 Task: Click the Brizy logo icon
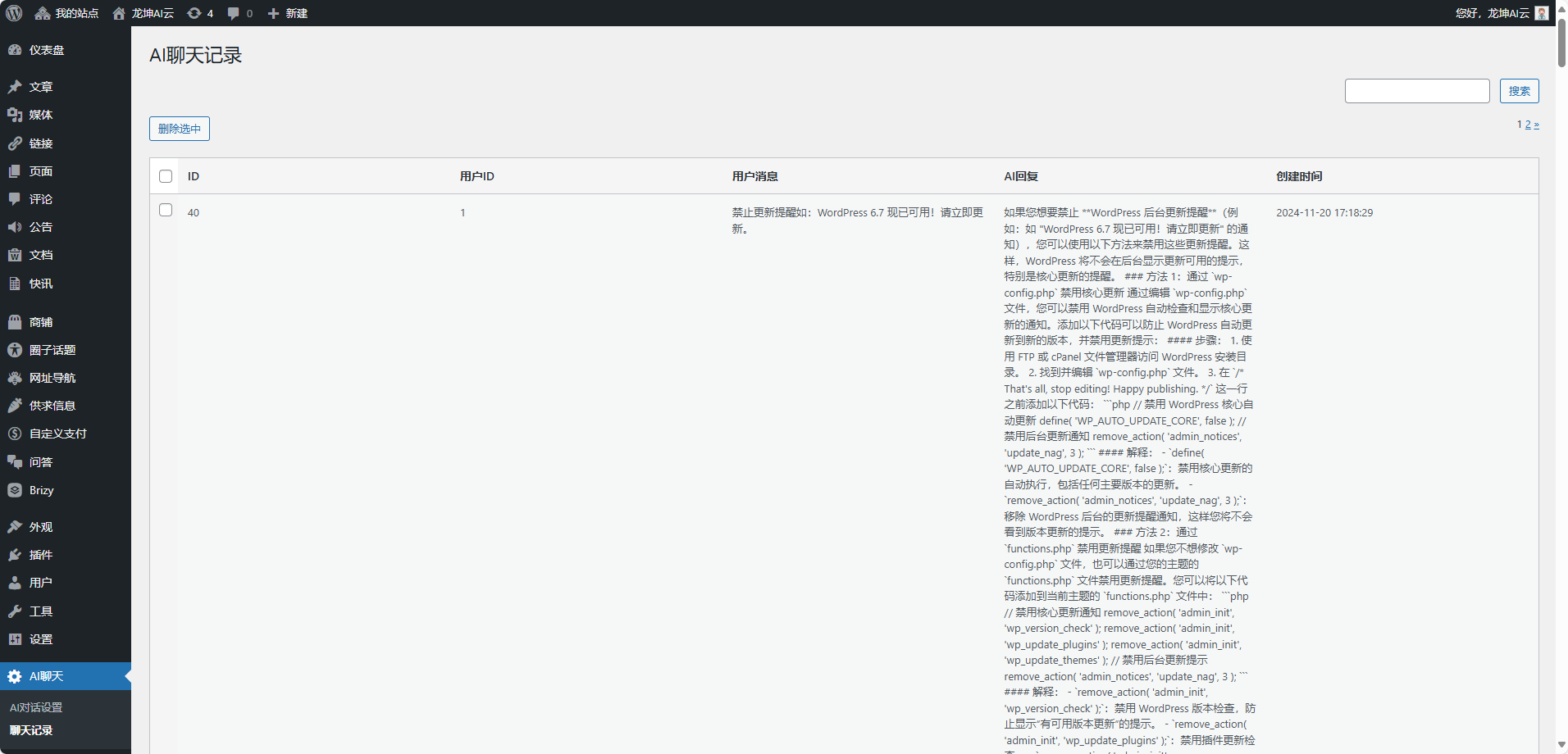15,490
